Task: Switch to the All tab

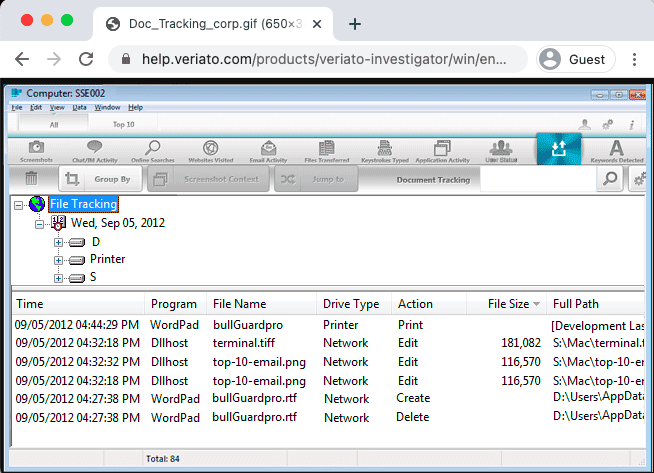Action: 54,124
